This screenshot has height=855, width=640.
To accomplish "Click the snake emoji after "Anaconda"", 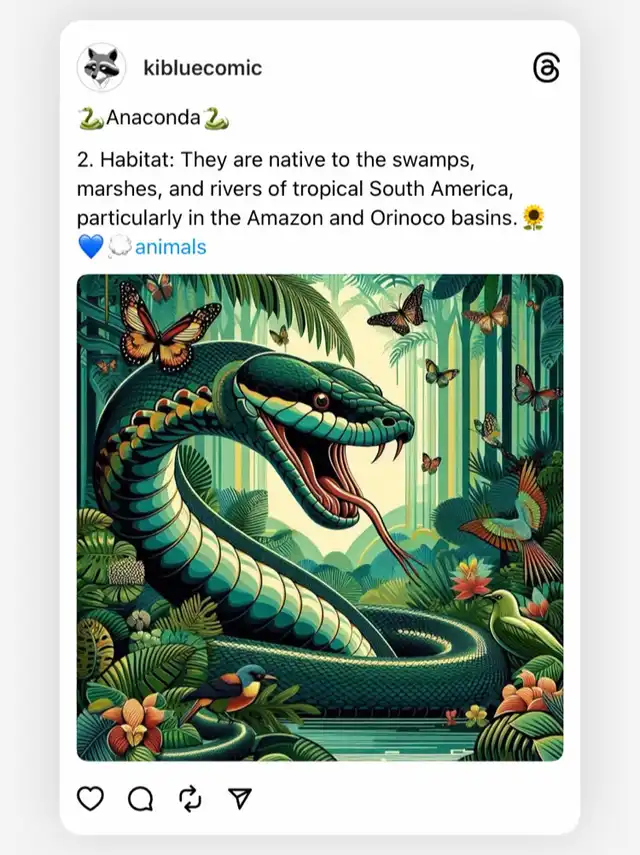I will click(x=216, y=118).
